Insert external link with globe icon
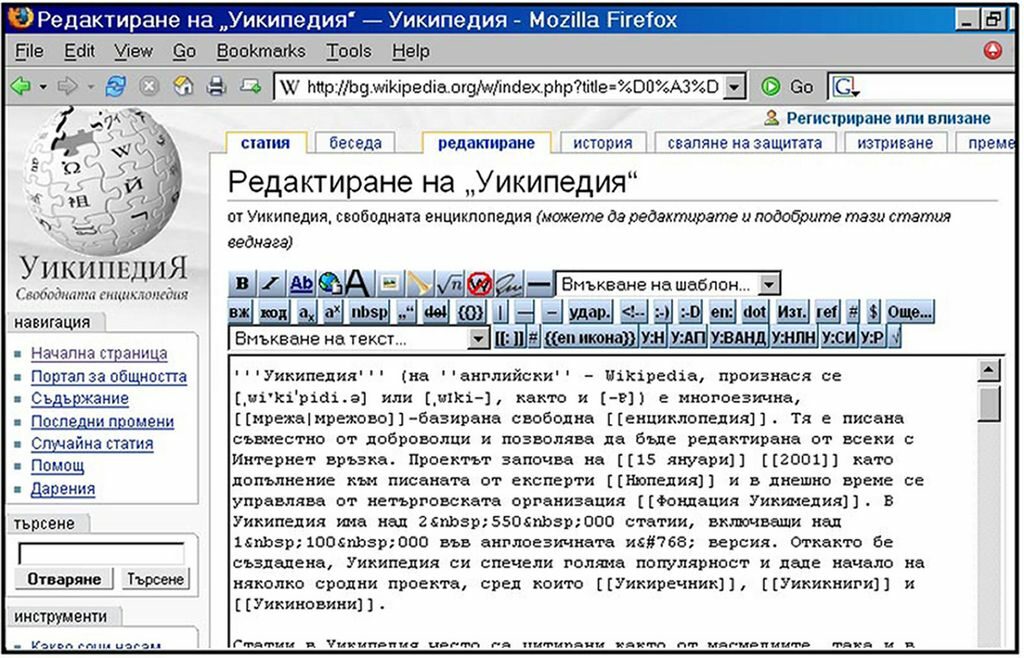The height and width of the screenshot is (658, 1024). (x=330, y=283)
